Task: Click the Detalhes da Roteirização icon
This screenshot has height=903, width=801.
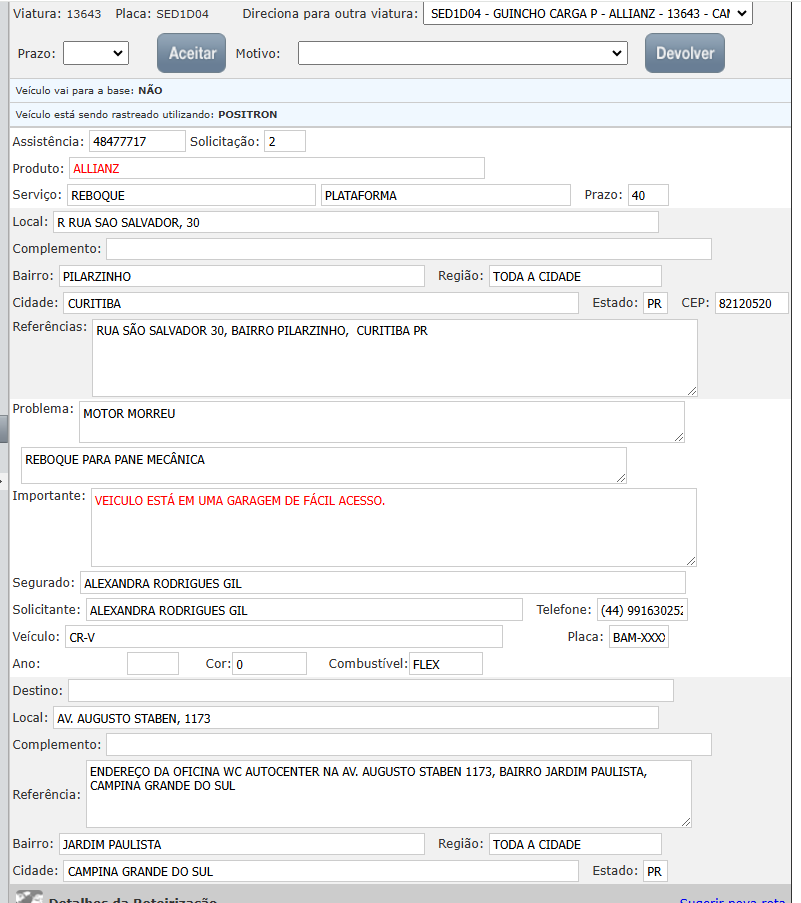Action: (29, 897)
